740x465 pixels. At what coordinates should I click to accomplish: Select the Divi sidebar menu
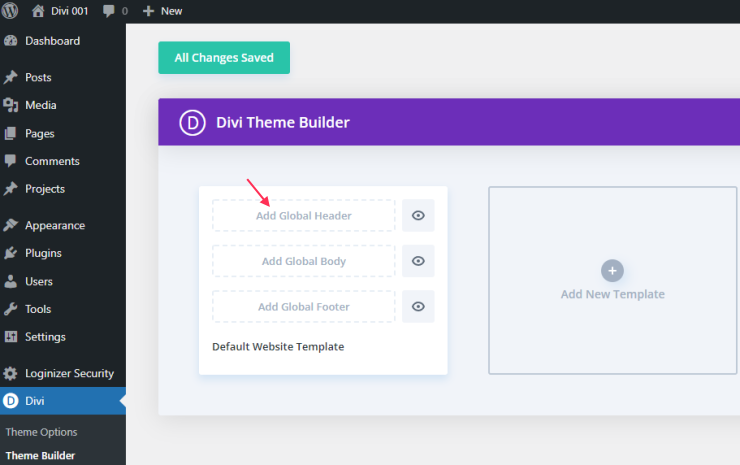point(63,401)
